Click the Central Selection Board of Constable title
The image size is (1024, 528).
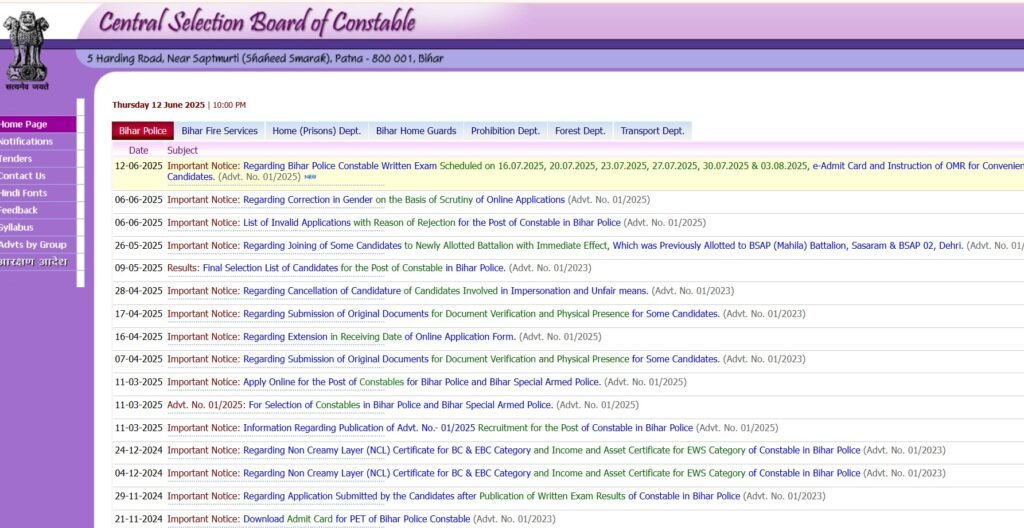coord(257,22)
